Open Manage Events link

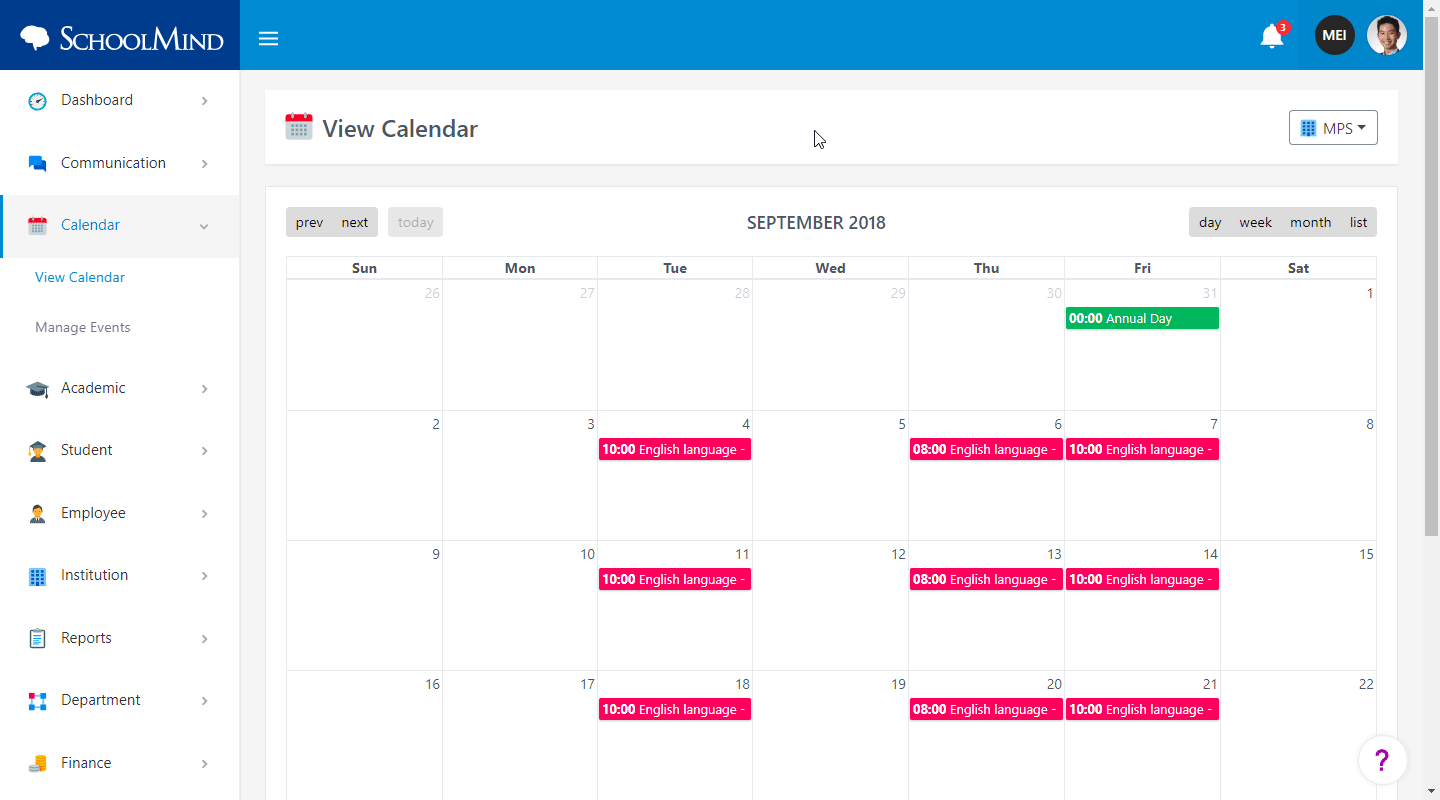[83, 327]
